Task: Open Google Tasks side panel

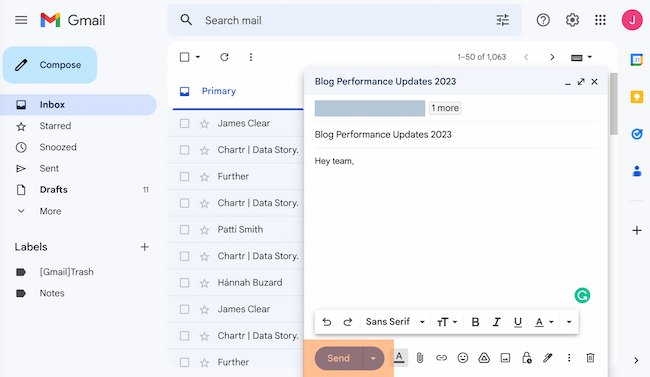Action: click(636, 134)
